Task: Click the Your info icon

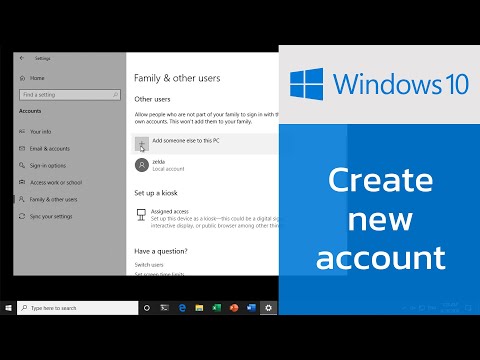Action: (x=22, y=131)
